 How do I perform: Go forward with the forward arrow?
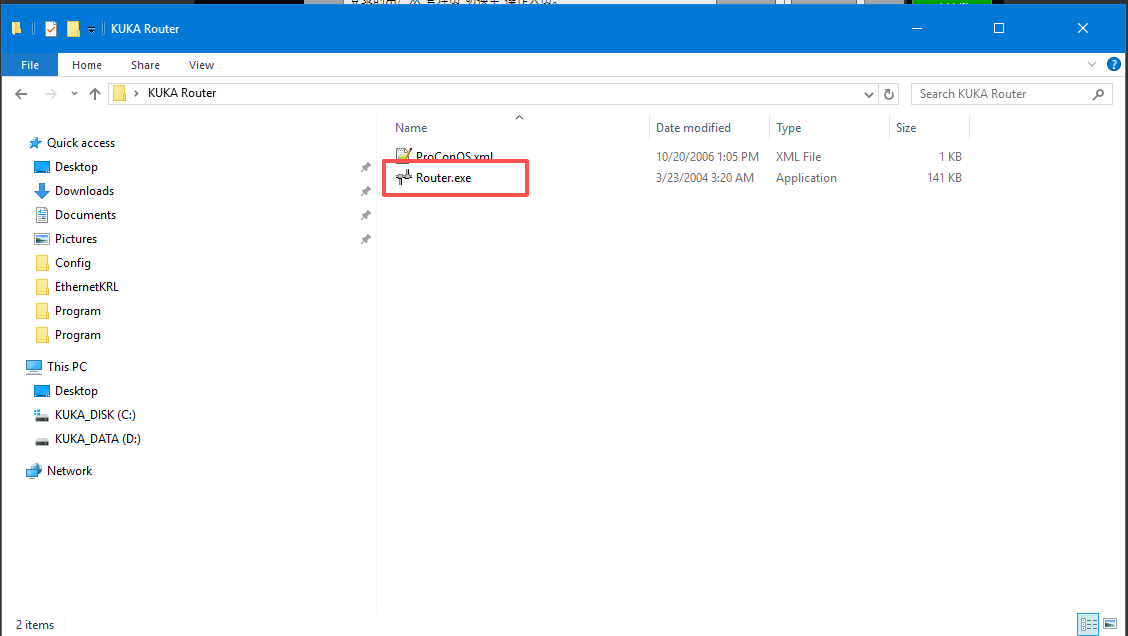pos(50,94)
